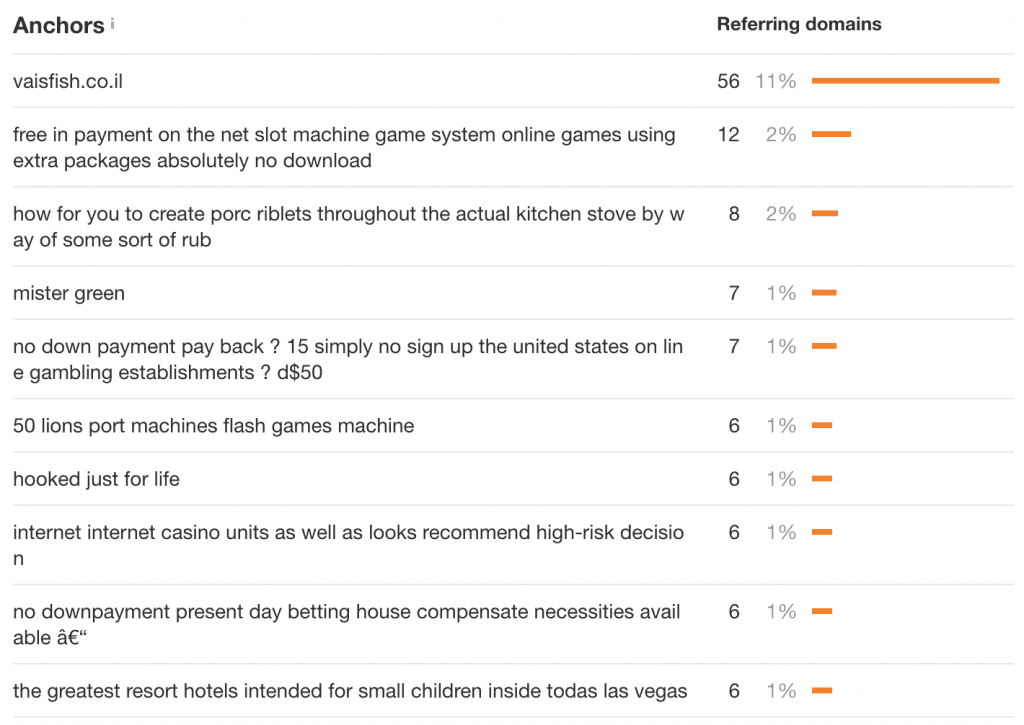Click the orange bar for vaisfish.co.il
This screenshot has width=1024, height=725.
pos(905,81)
